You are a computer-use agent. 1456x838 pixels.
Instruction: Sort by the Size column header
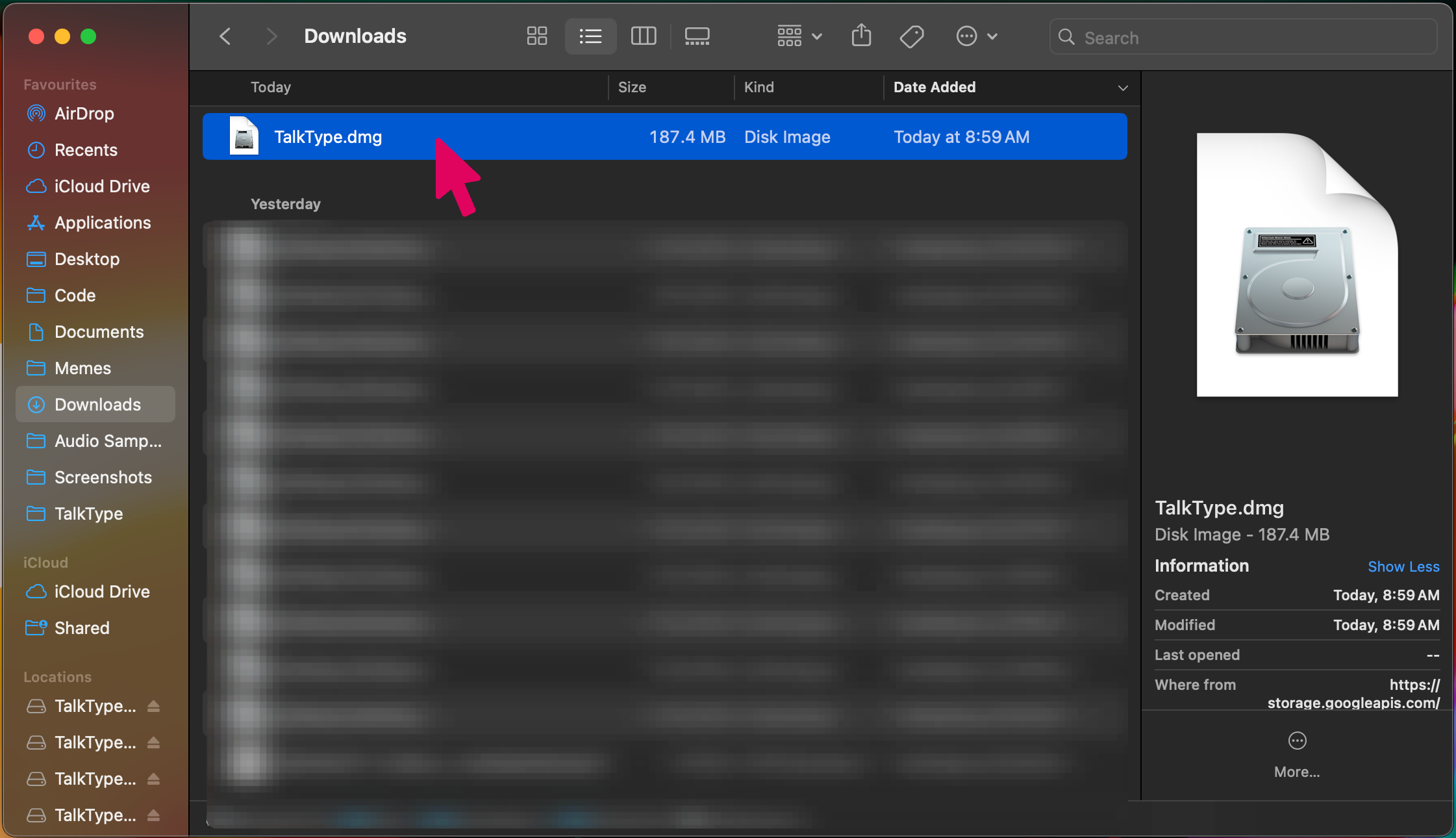click(671, 87)
